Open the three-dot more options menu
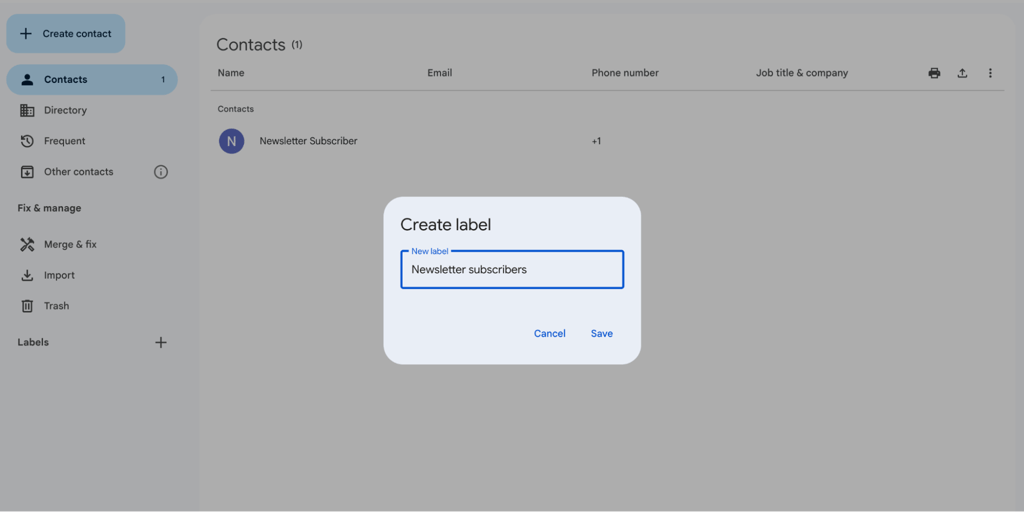This screenshot has height=512, width=1024. tap(990, 73)
